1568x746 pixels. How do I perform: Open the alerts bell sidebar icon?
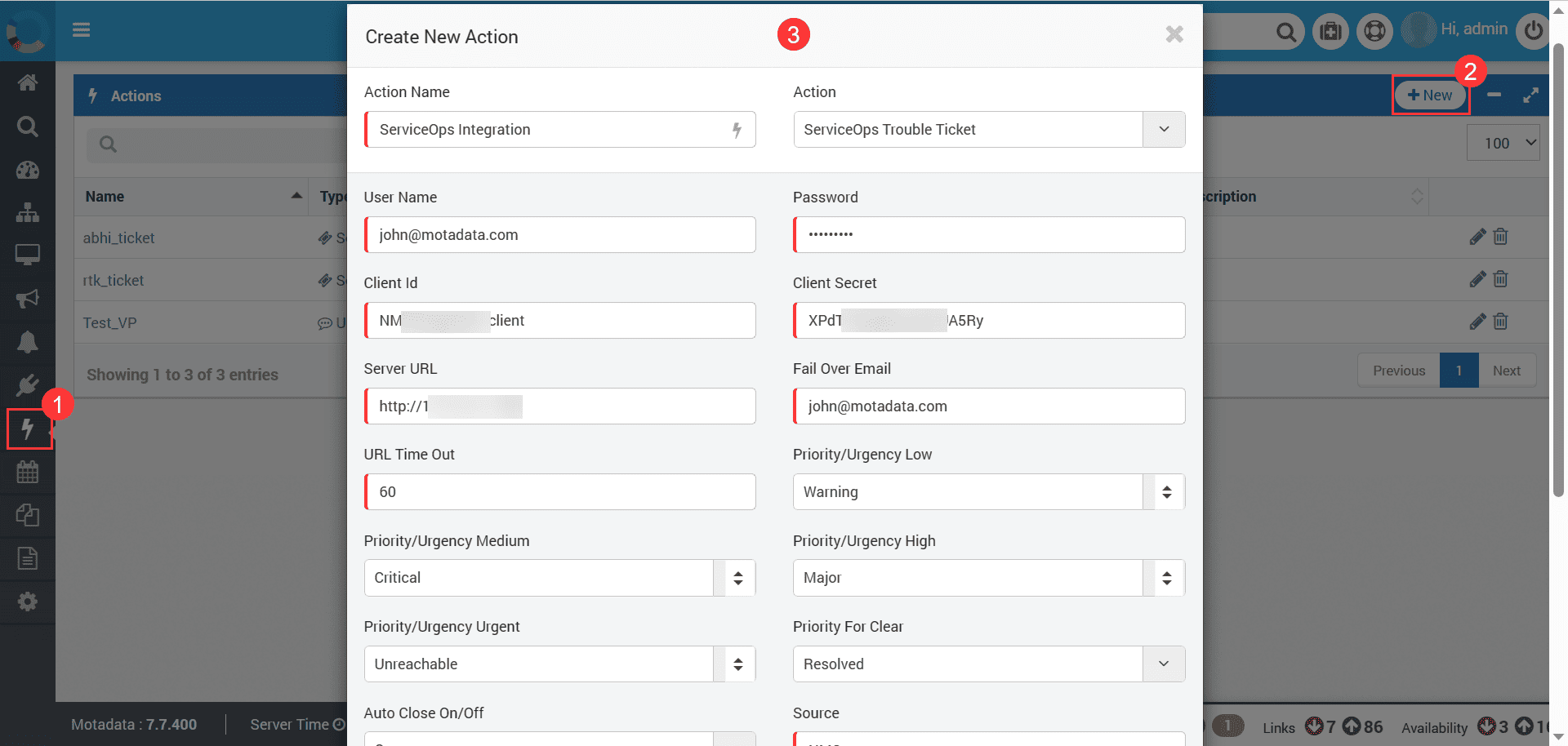[28, 342]
